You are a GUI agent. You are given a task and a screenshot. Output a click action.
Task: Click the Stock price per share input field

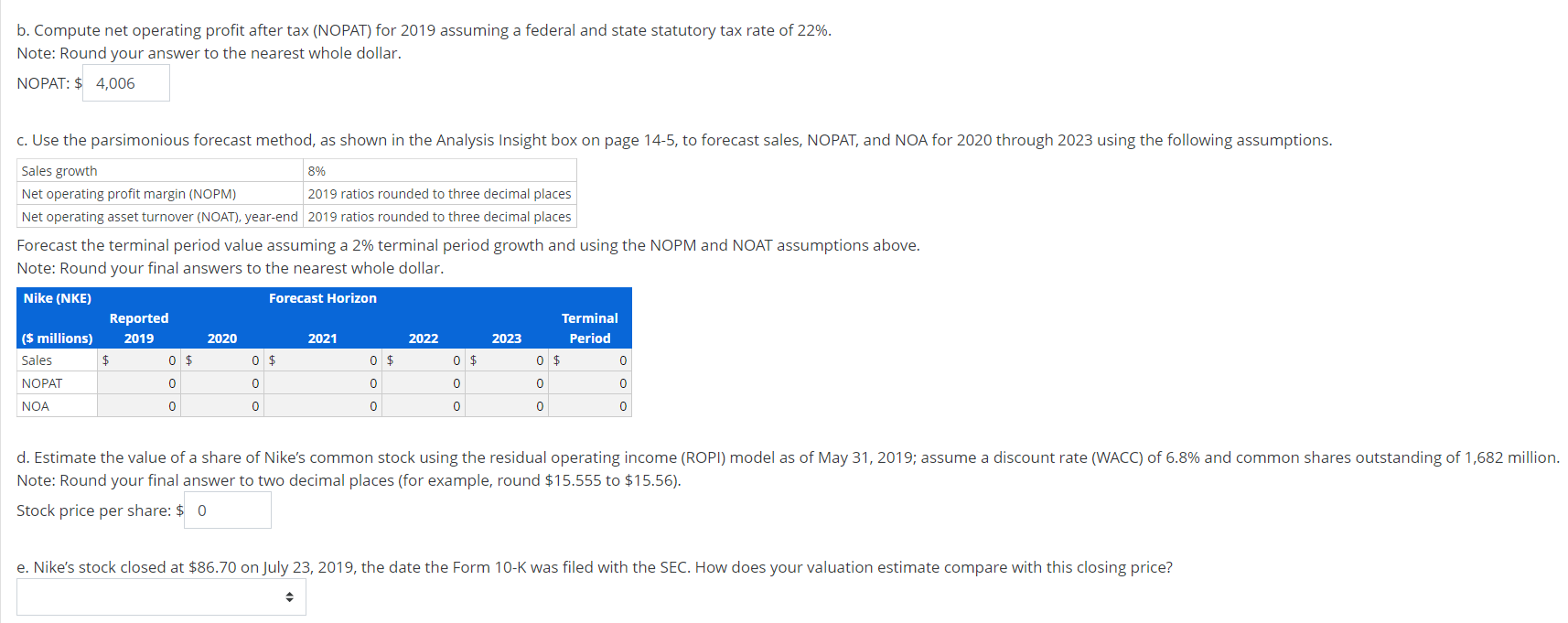(227, 510)
